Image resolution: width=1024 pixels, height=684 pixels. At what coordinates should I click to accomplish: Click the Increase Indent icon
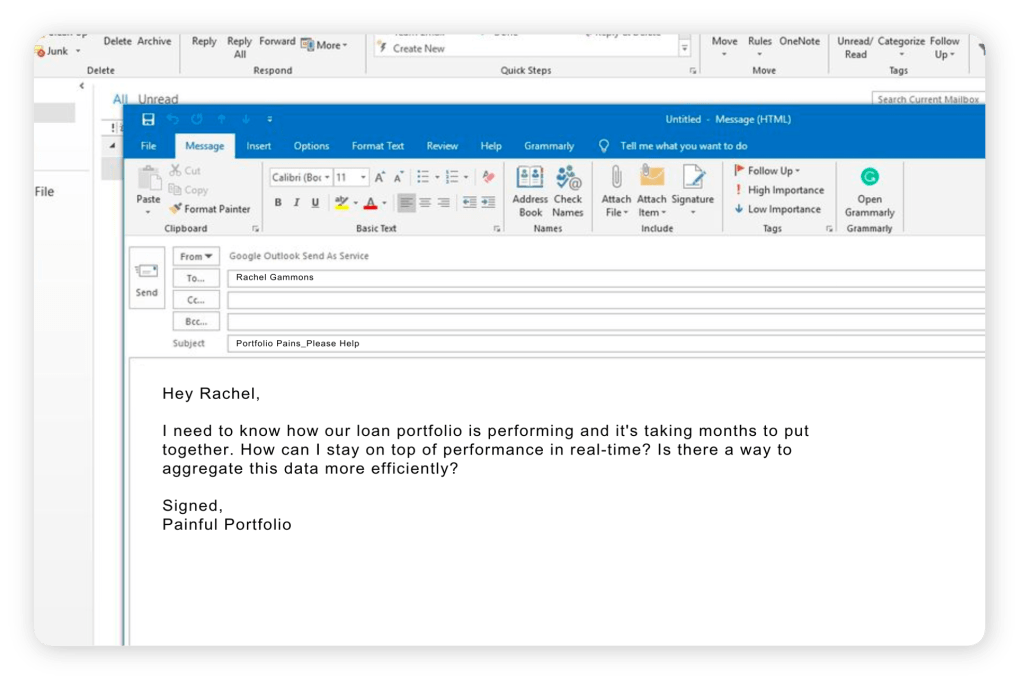[488, 203]
